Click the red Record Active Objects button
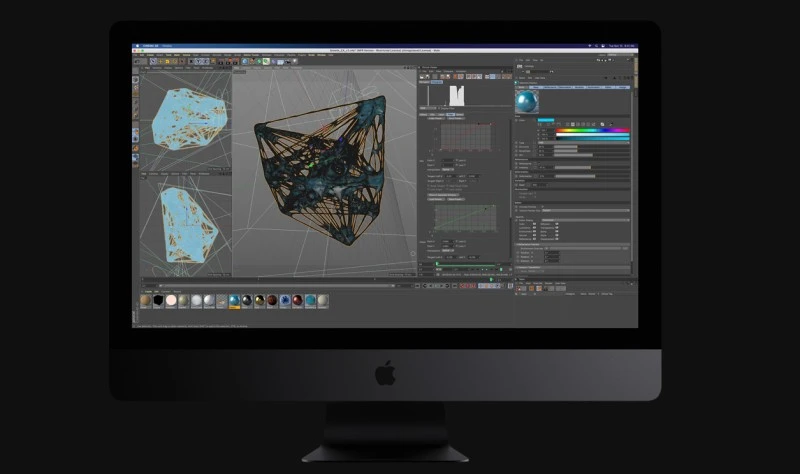Viewport: 800px width, 474px height. pyautogui.click(x=462, y=286)
